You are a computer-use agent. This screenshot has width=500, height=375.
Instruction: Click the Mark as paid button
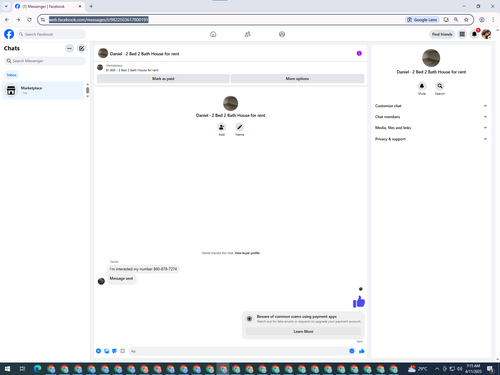163,79
